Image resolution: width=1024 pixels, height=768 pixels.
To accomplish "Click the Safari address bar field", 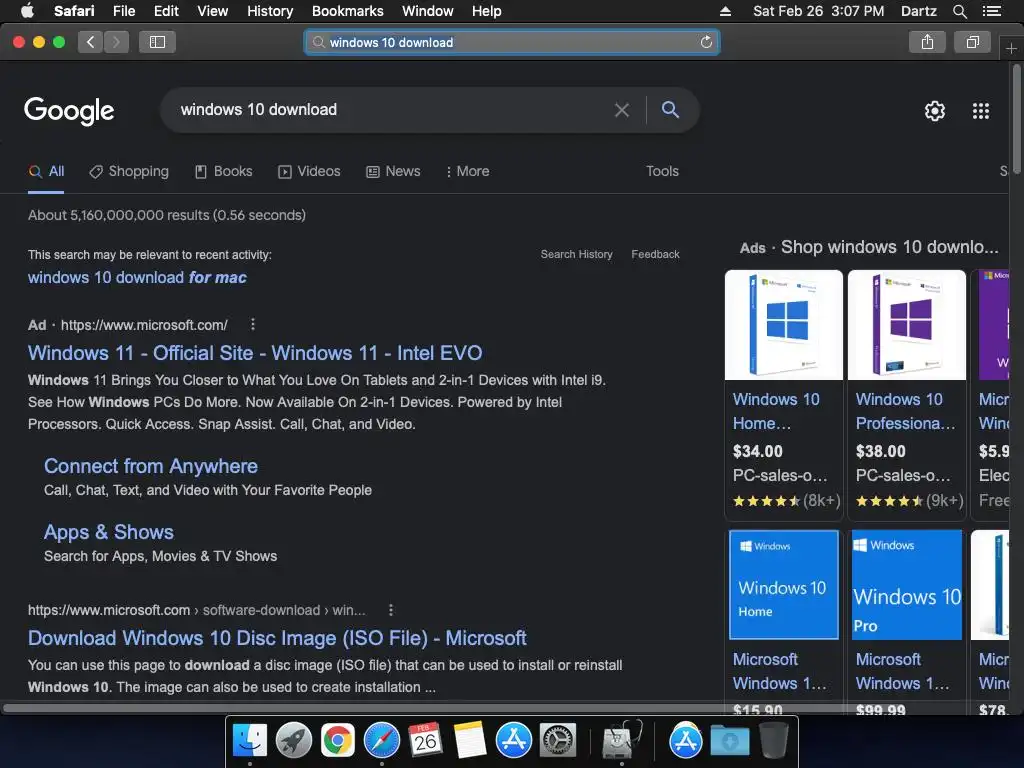I will click(512, 42).
